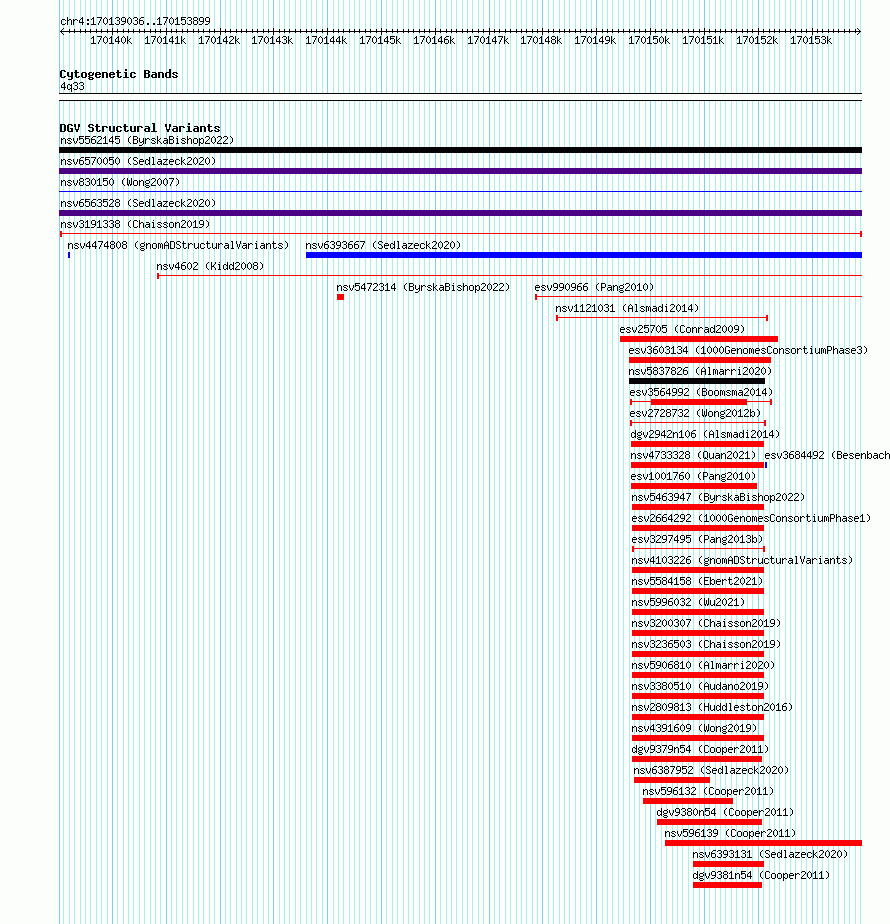Viewport: 890px width, 924px height.
Task: Click the 170153k ruler position
Action: point(811,41)
